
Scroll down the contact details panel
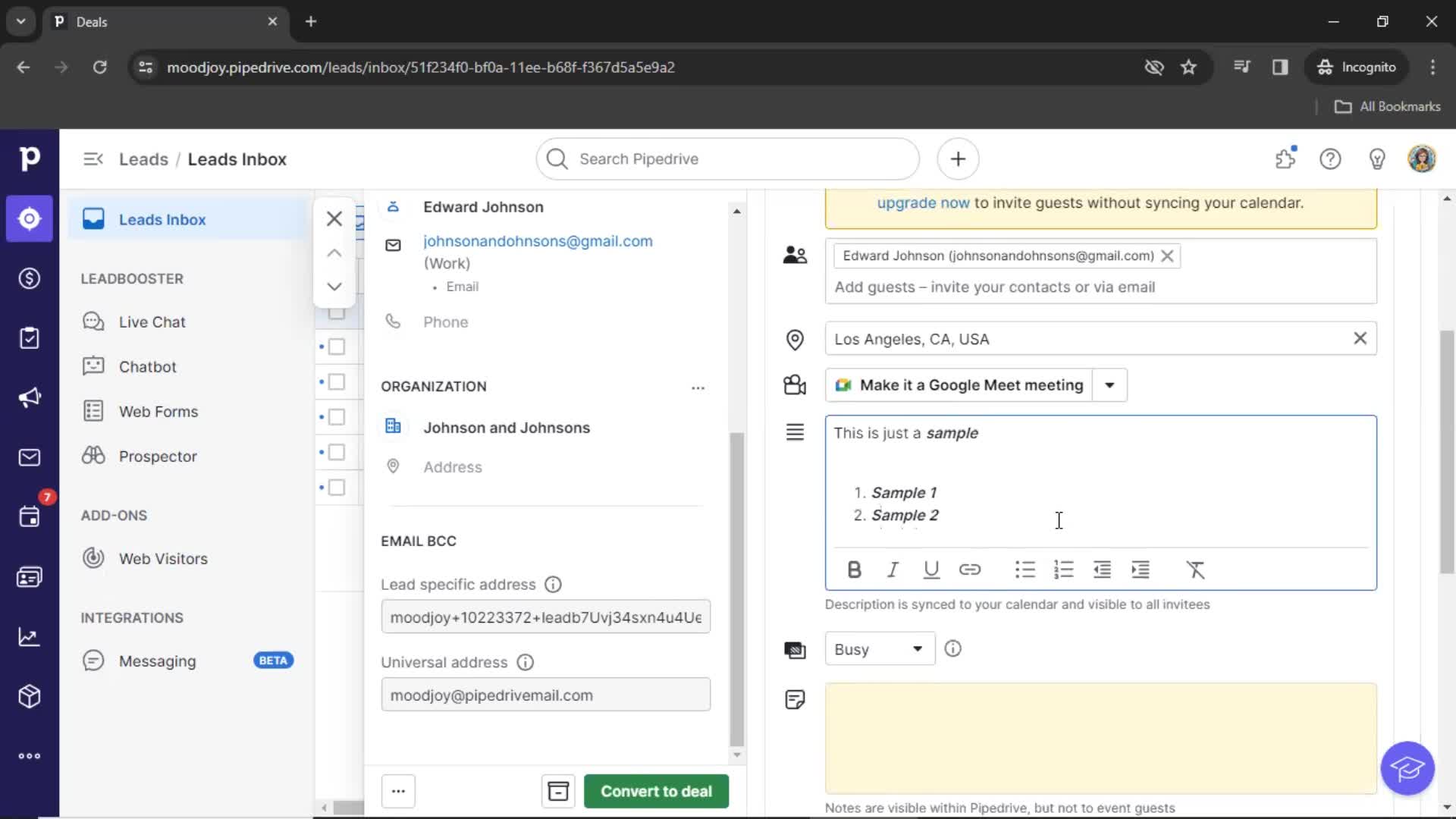(x=334, y=287)
